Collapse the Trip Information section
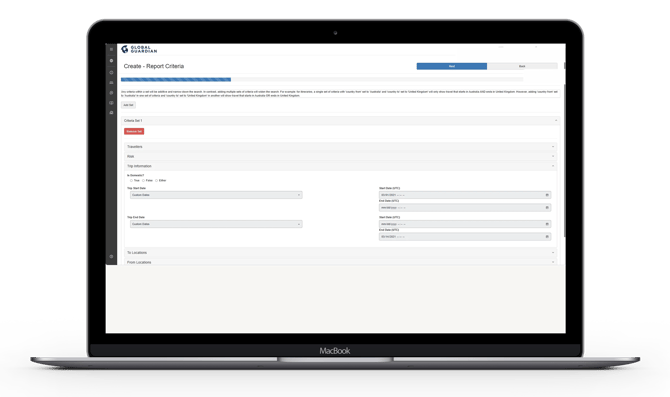The image size is (670, 397). (341, 166)
